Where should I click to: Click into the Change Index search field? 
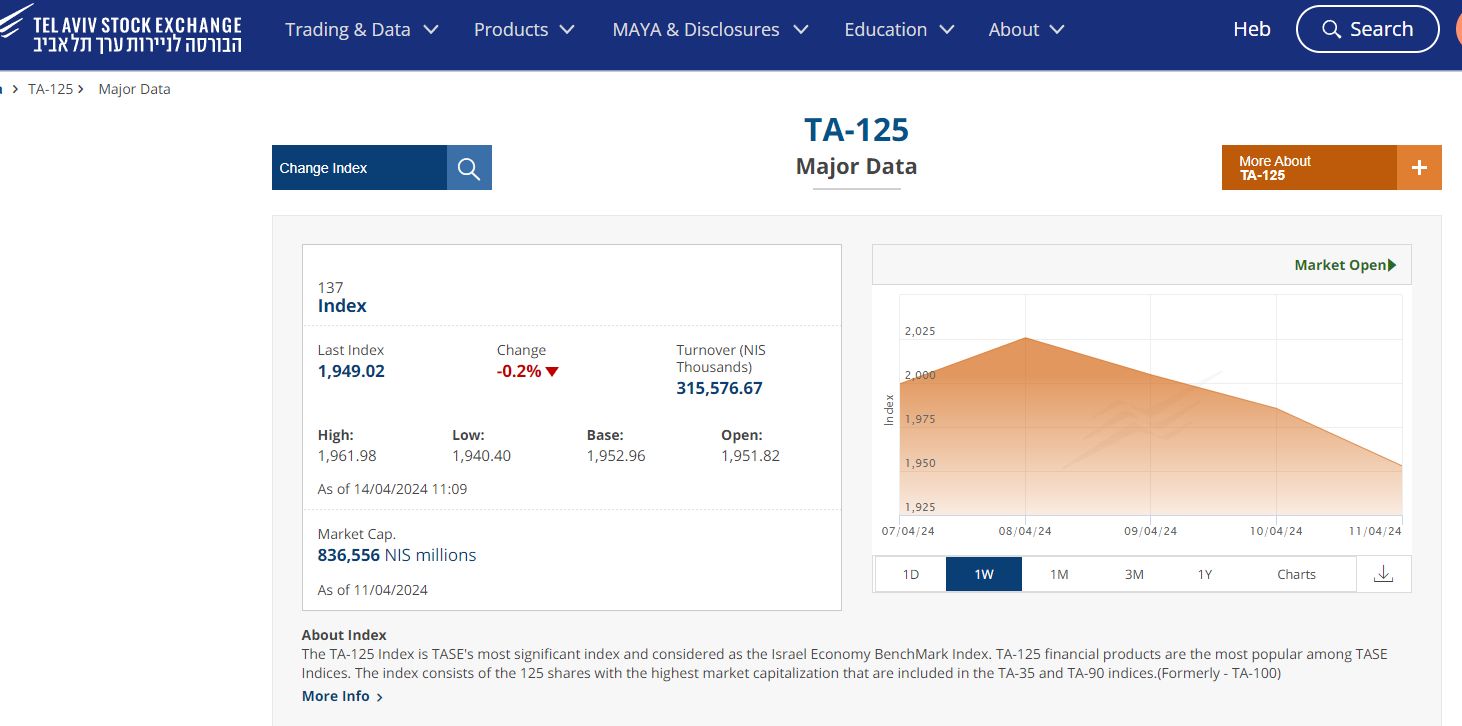point(359,168)
